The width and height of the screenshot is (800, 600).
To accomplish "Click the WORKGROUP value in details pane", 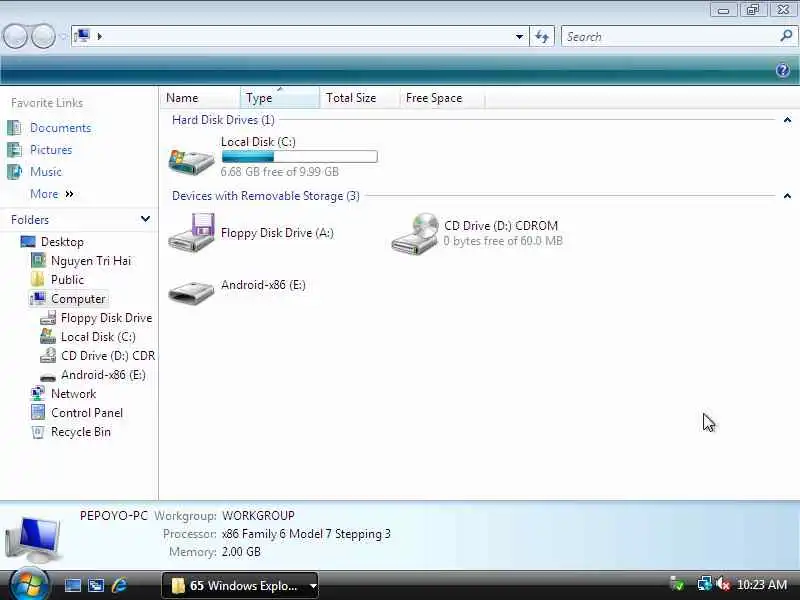I will 258,516.
